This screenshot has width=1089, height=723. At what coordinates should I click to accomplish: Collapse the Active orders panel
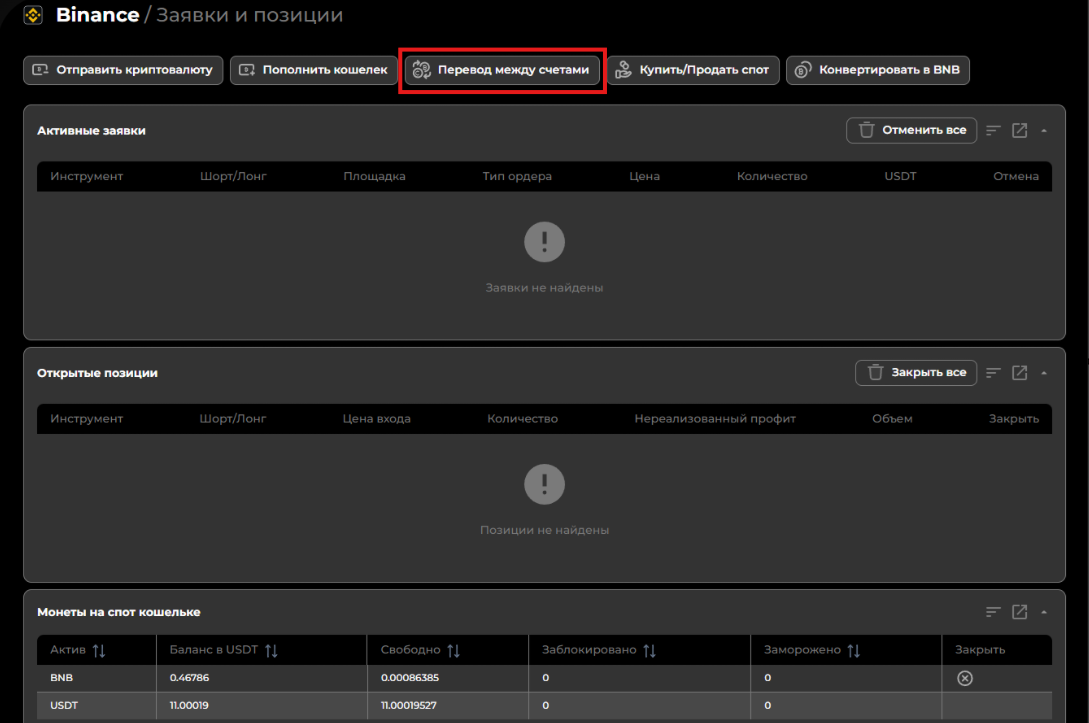pos(1044,131)
